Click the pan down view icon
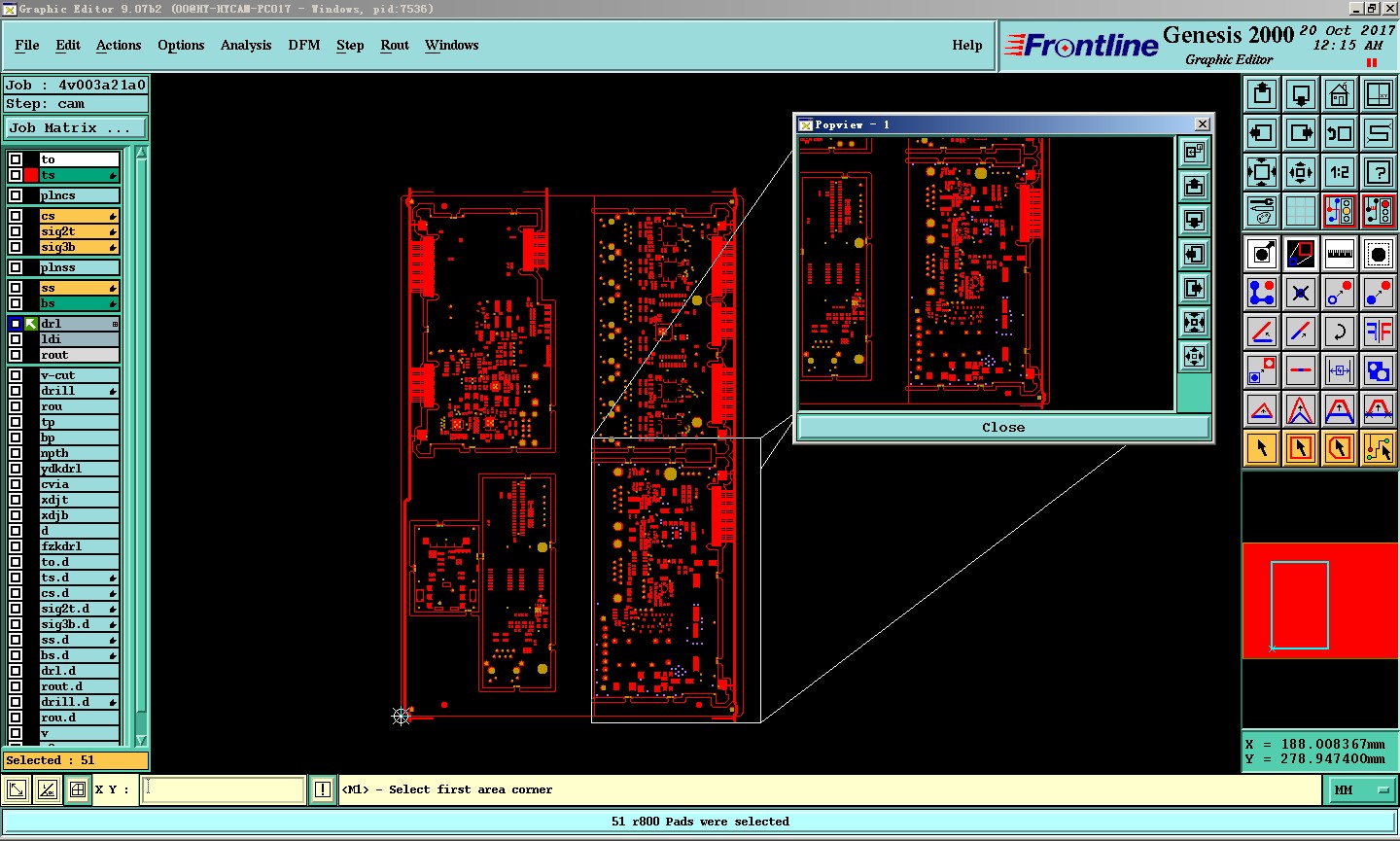Screen dimensions: 1400x841 [x=1301, y=94]
